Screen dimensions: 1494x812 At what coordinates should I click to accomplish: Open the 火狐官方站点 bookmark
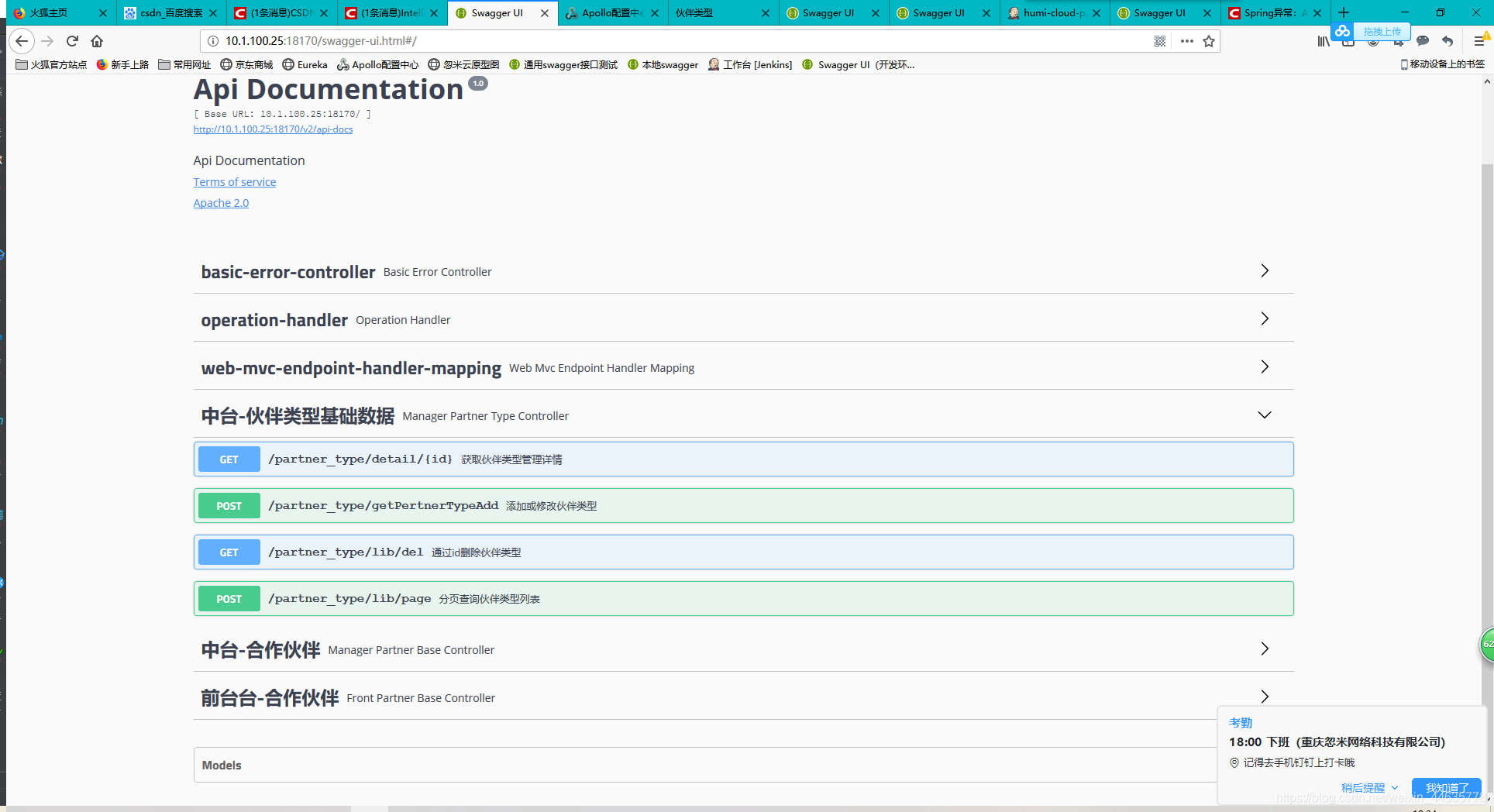tap(51, 64)
